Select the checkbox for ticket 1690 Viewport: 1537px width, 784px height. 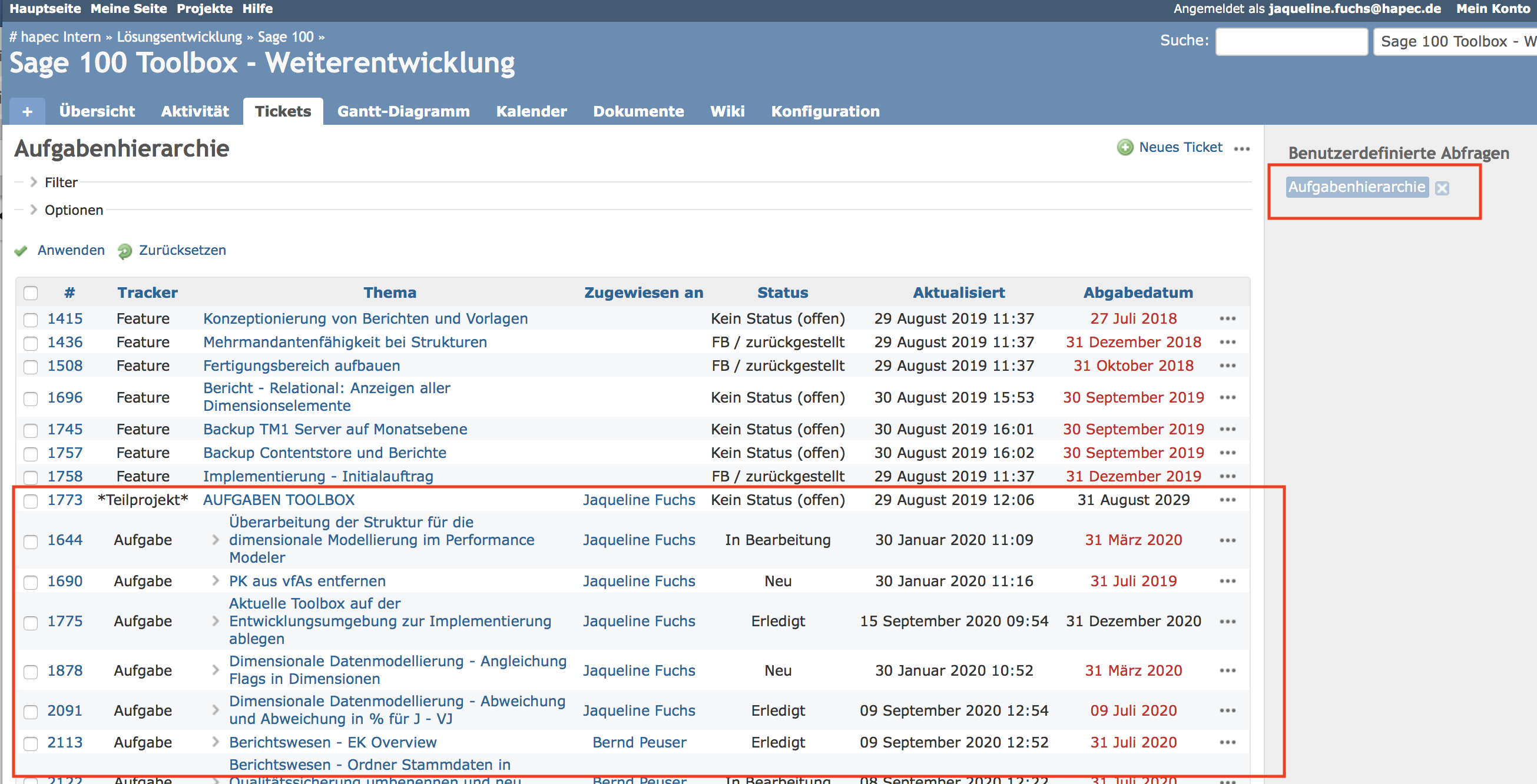[x=31, y=582]
